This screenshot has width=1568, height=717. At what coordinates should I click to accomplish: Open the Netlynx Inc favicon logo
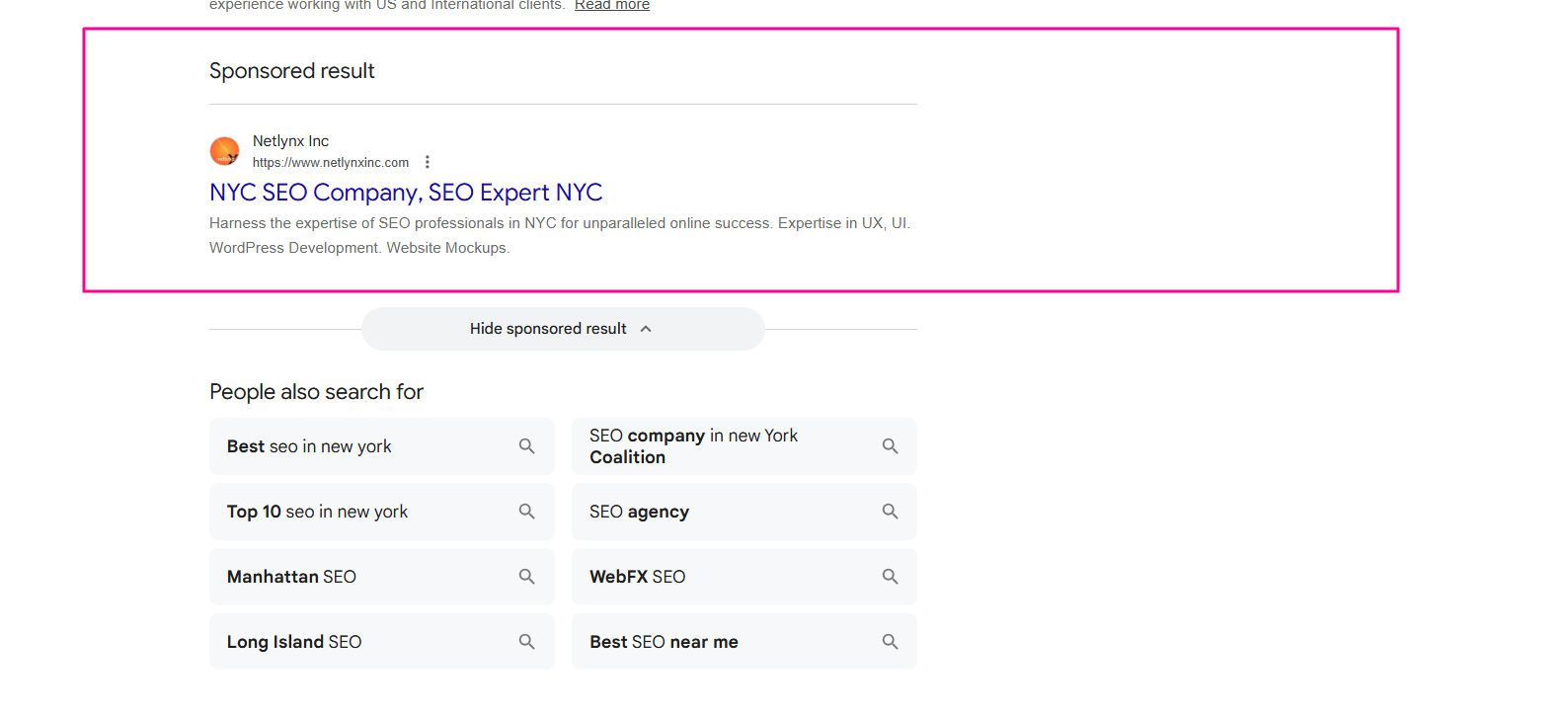click(x=225, y=151)
